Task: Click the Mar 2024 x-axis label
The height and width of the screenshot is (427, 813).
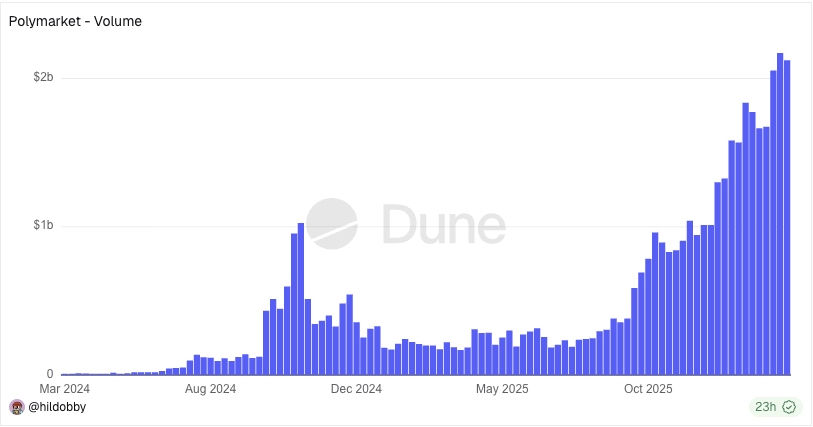Action: tap(64, 389)
